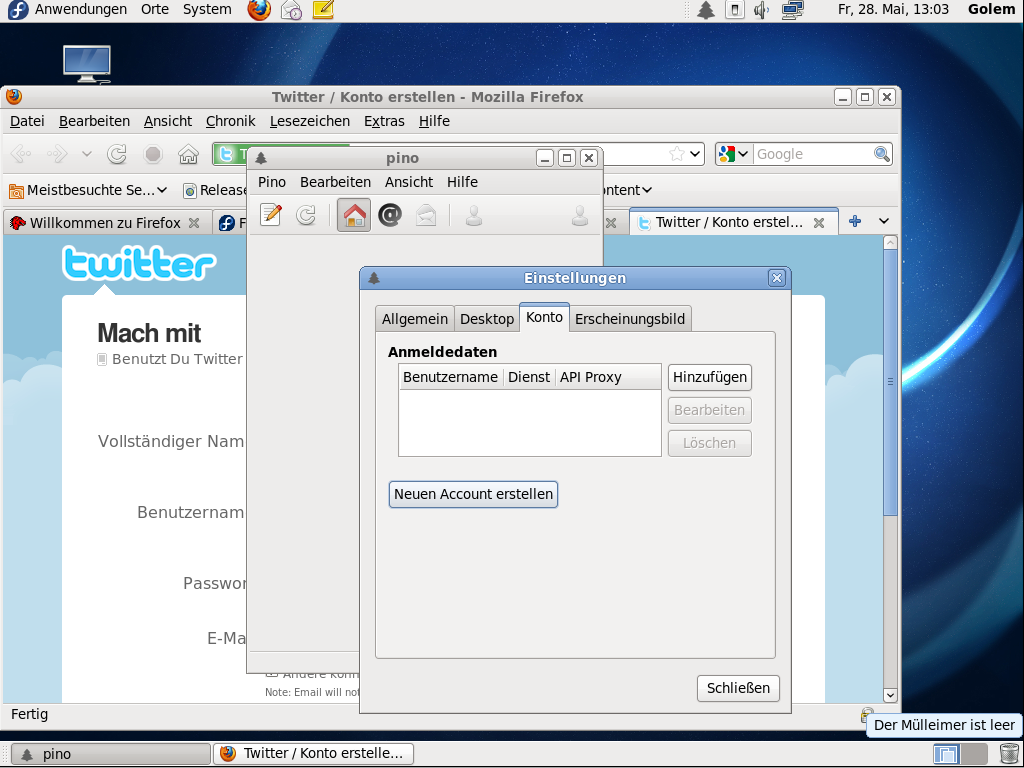Viewport: 1024px width, 768px height.
Task: Click the user info icon beside the envelope
Action: 474,215
